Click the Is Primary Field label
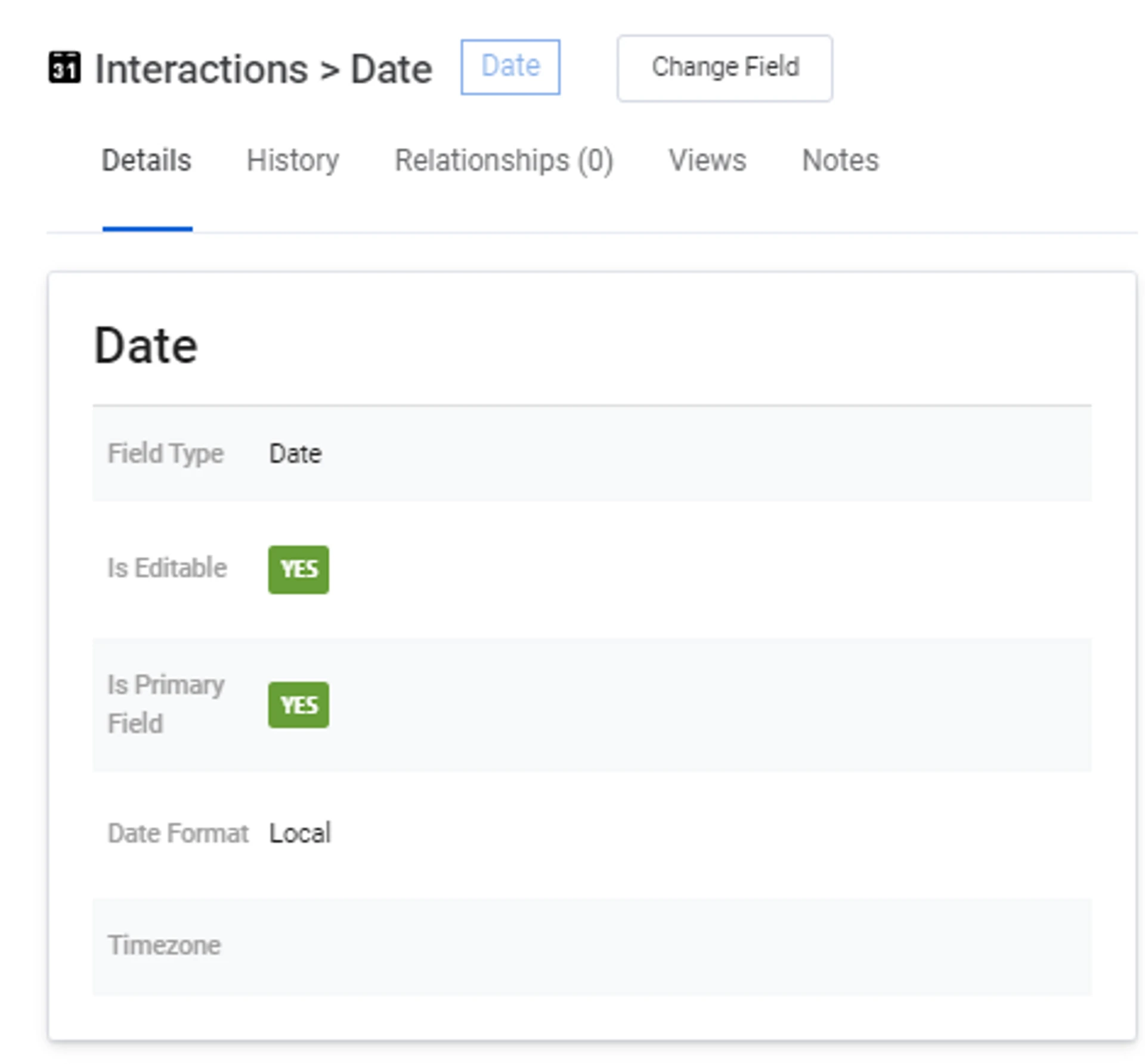 (166, 704)
